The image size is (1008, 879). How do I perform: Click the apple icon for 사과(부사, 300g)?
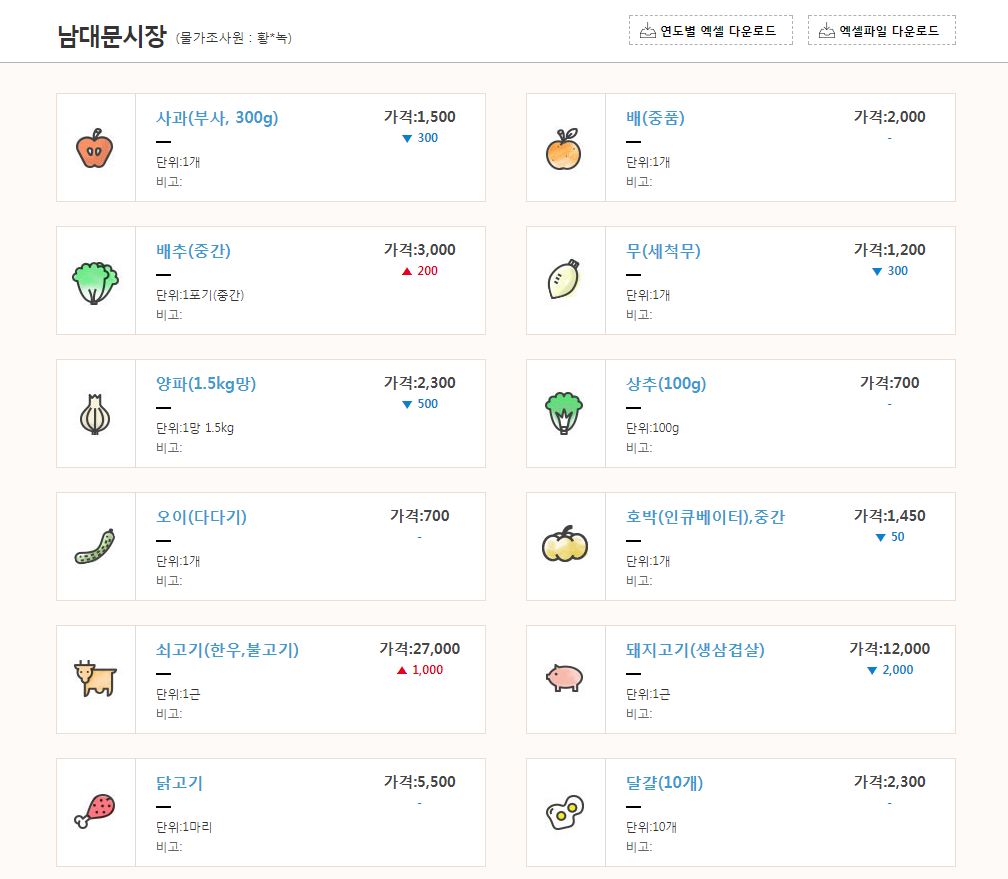pyautogui.click(x=95, y=148)
